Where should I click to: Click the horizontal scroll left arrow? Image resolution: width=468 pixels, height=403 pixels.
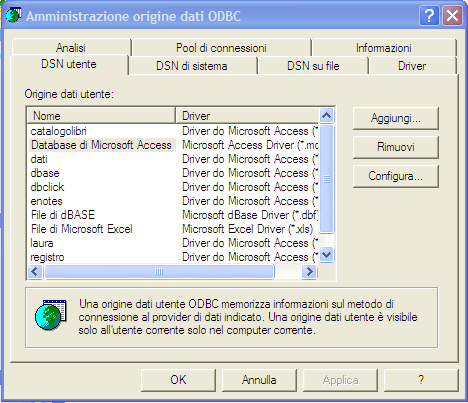tap(35, 272)
